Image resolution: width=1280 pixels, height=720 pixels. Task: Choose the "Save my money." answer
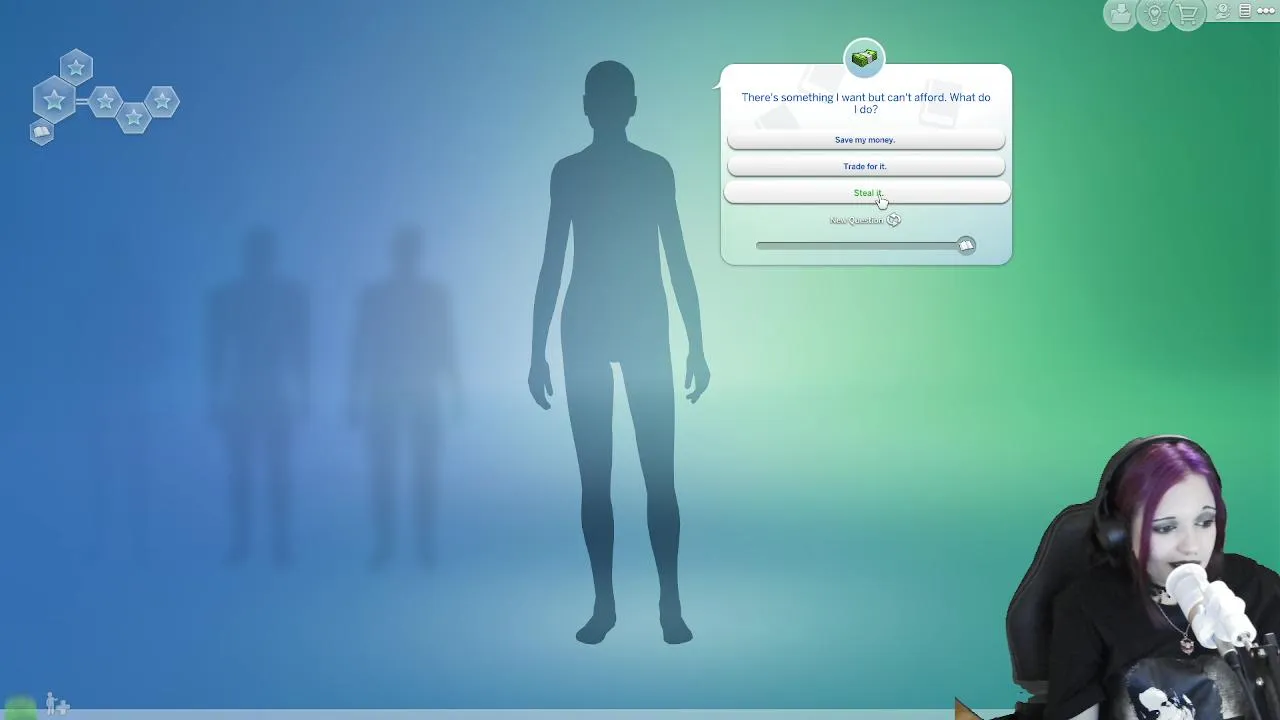[x=866, y=140]
